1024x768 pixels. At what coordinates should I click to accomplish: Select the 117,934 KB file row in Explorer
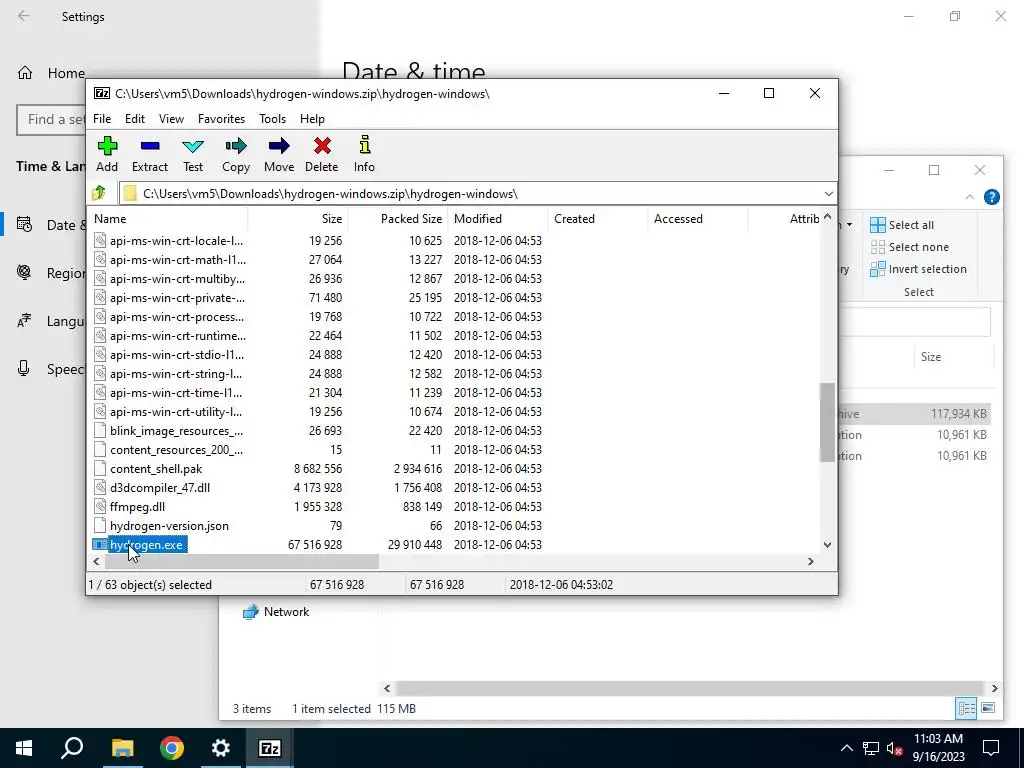tap(914, 413)
